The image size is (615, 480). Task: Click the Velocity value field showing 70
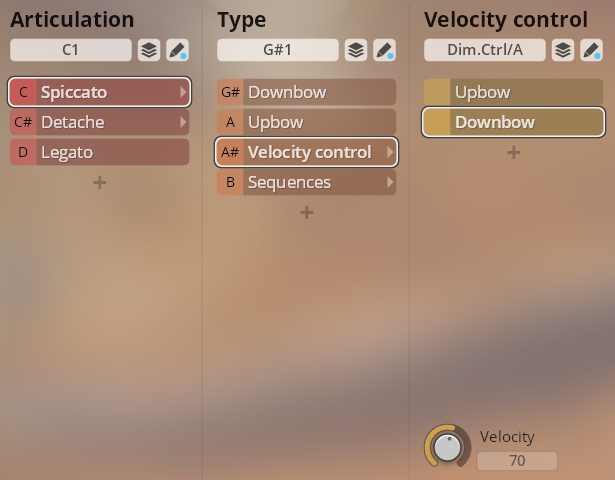point(517,461)
